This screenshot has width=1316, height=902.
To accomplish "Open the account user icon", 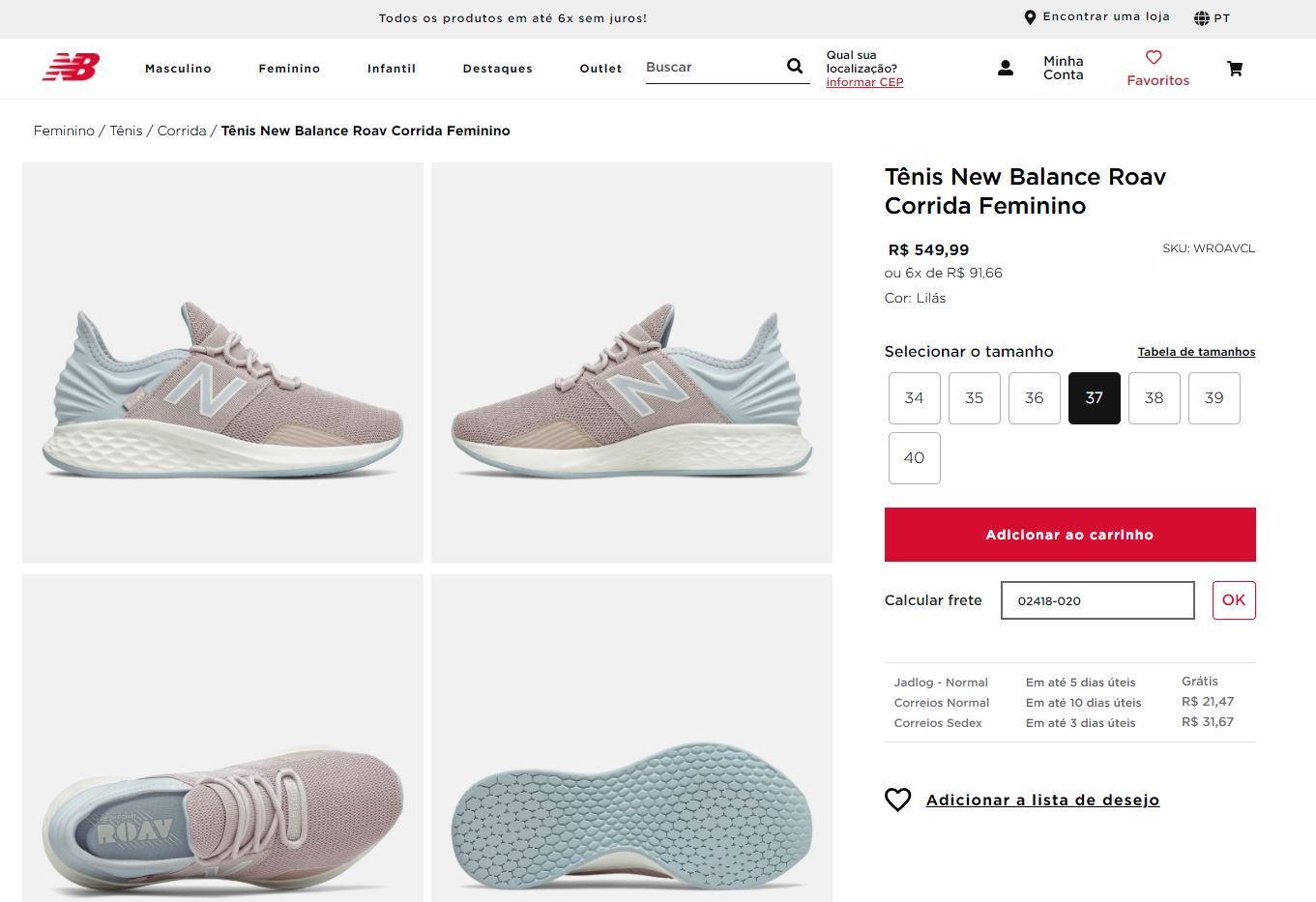I will click(x=1006, y=68).
